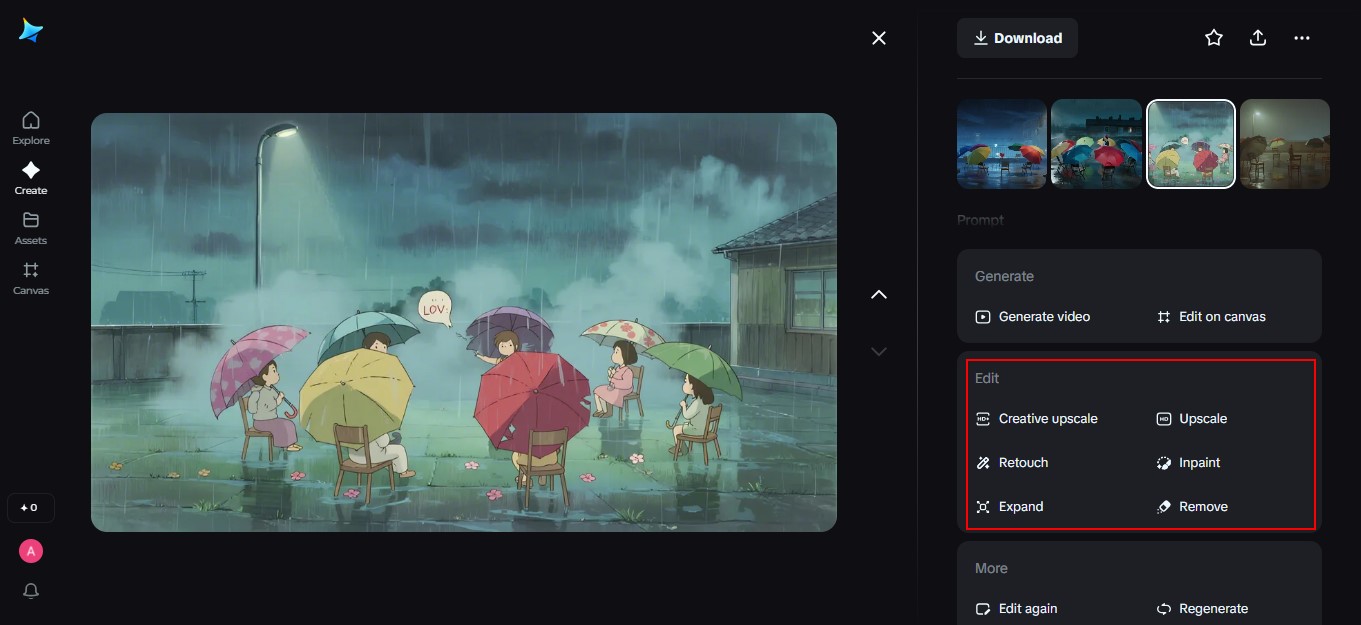
Task: Click the favorite star icon
Action: (1214, 38)
